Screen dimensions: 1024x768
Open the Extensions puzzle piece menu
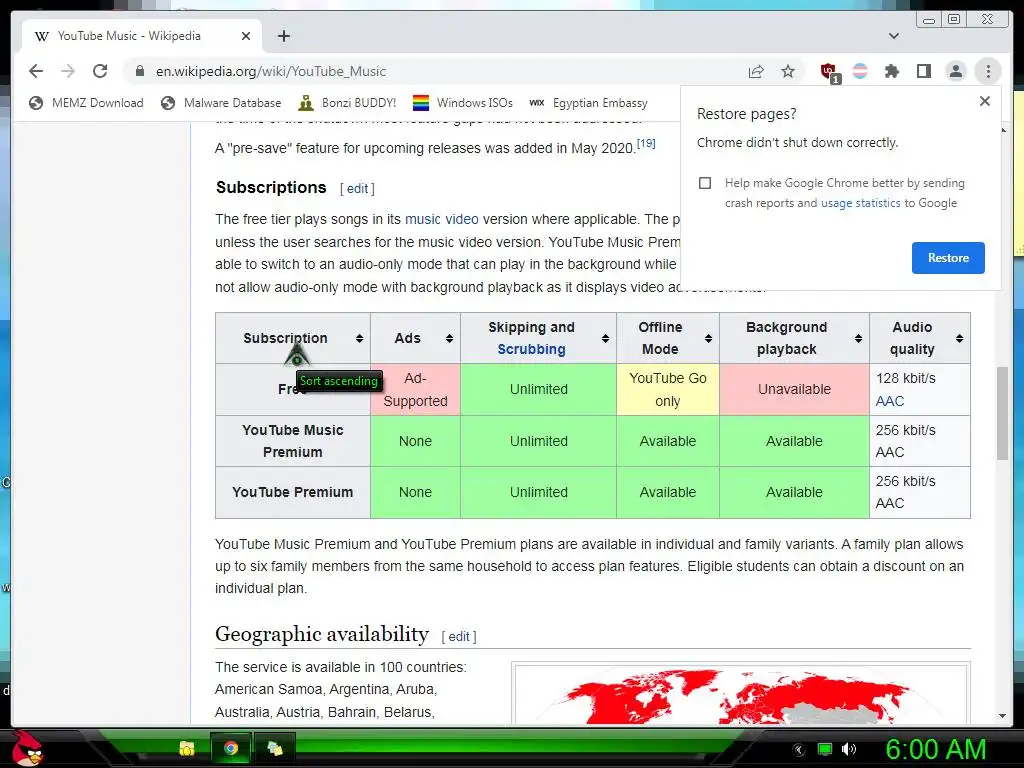[x=891, y=71]
